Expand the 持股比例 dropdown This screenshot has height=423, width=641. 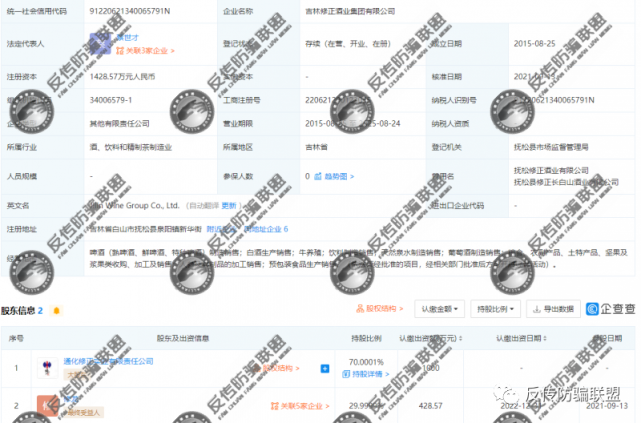click(495, 309)
